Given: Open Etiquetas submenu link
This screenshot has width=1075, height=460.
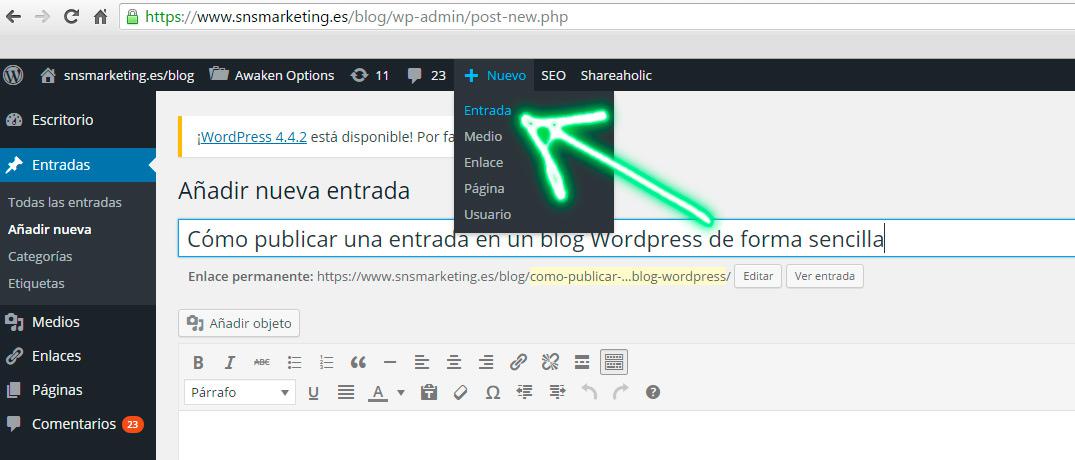Looking at the screenshot, I should point(36,283).
